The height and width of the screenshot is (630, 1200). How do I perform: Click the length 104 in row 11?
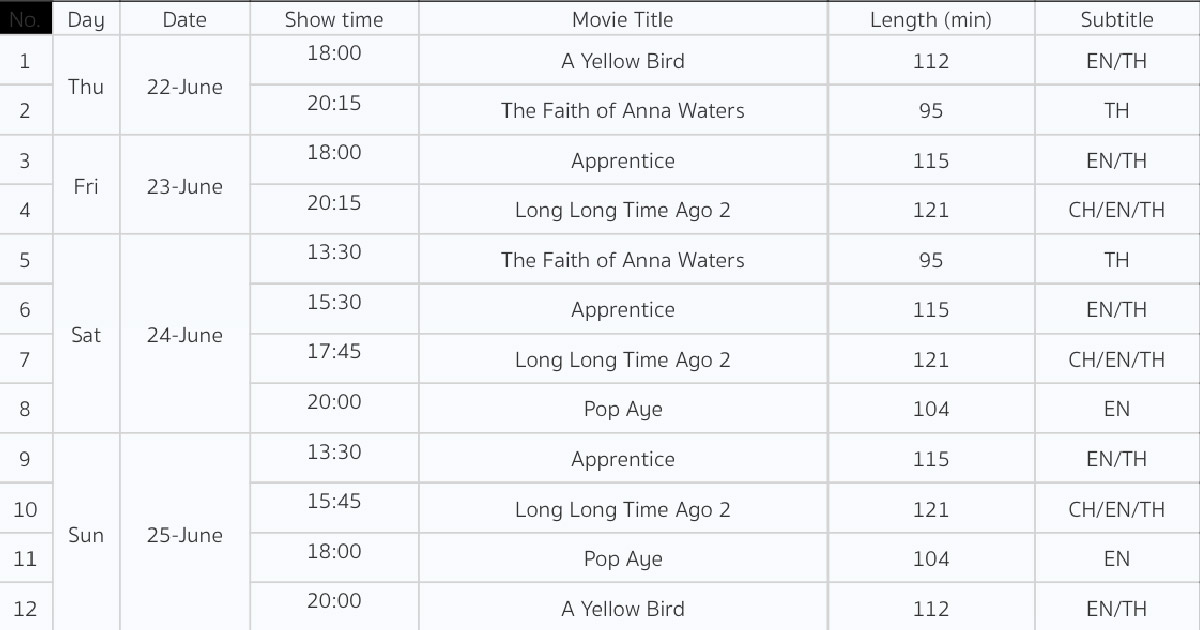coord(931,558)
